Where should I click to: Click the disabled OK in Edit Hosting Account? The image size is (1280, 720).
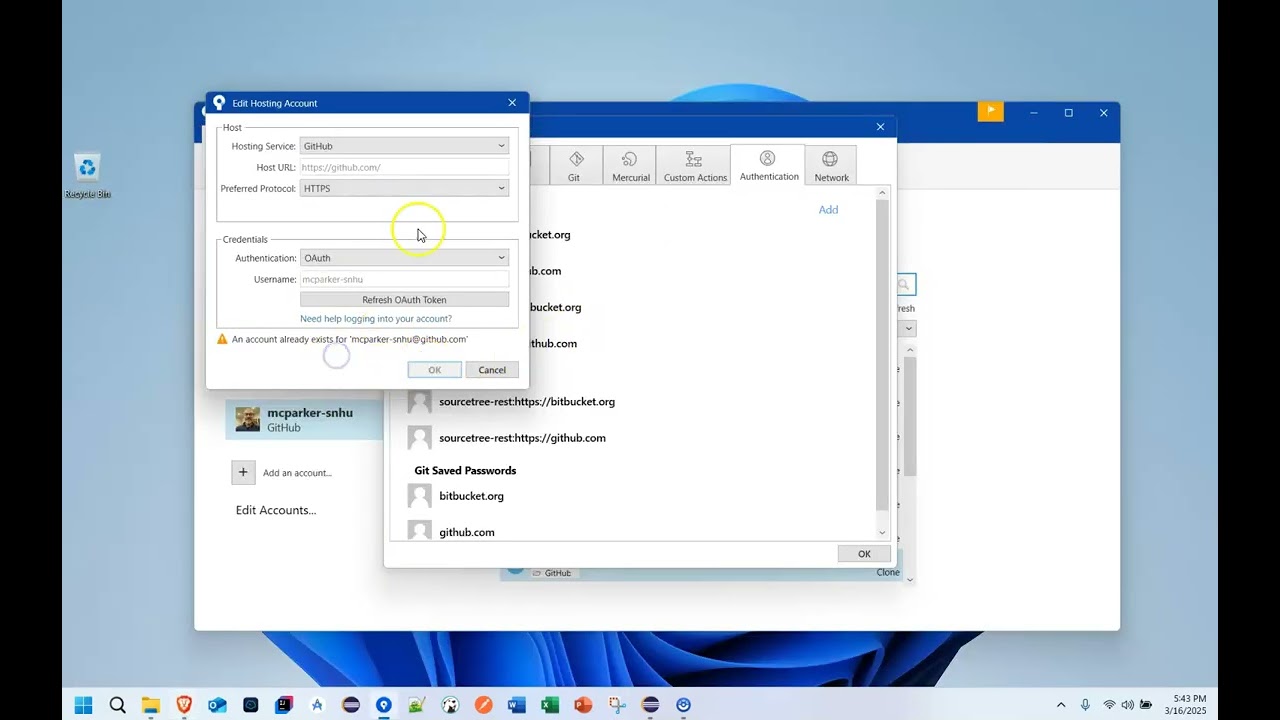tap(435, 370)
